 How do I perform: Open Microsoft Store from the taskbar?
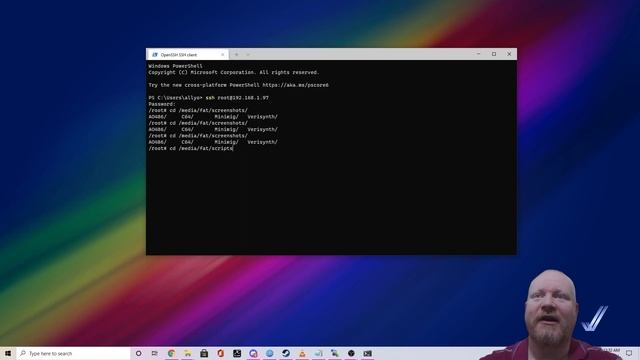204,353
